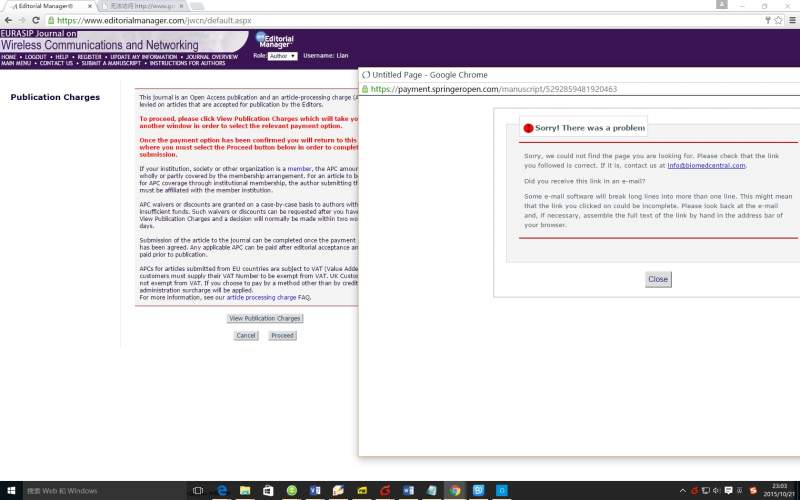Open the Windows Store taskbar icon
Image resolution: width=800 pixels, height=500 pixels.
(268, 491)
